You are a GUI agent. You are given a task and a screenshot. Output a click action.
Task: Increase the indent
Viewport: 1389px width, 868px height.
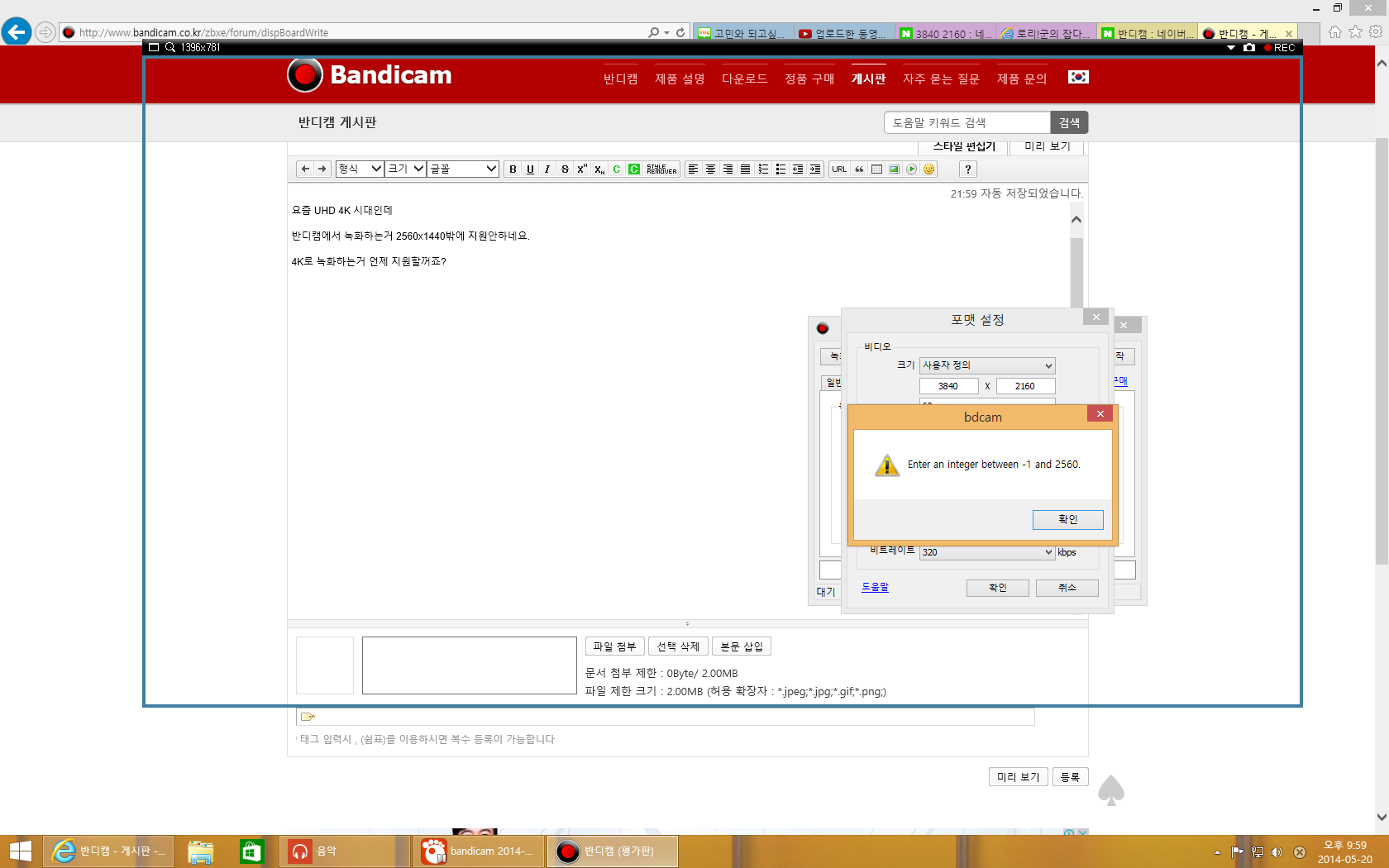[x=815, y=169]
